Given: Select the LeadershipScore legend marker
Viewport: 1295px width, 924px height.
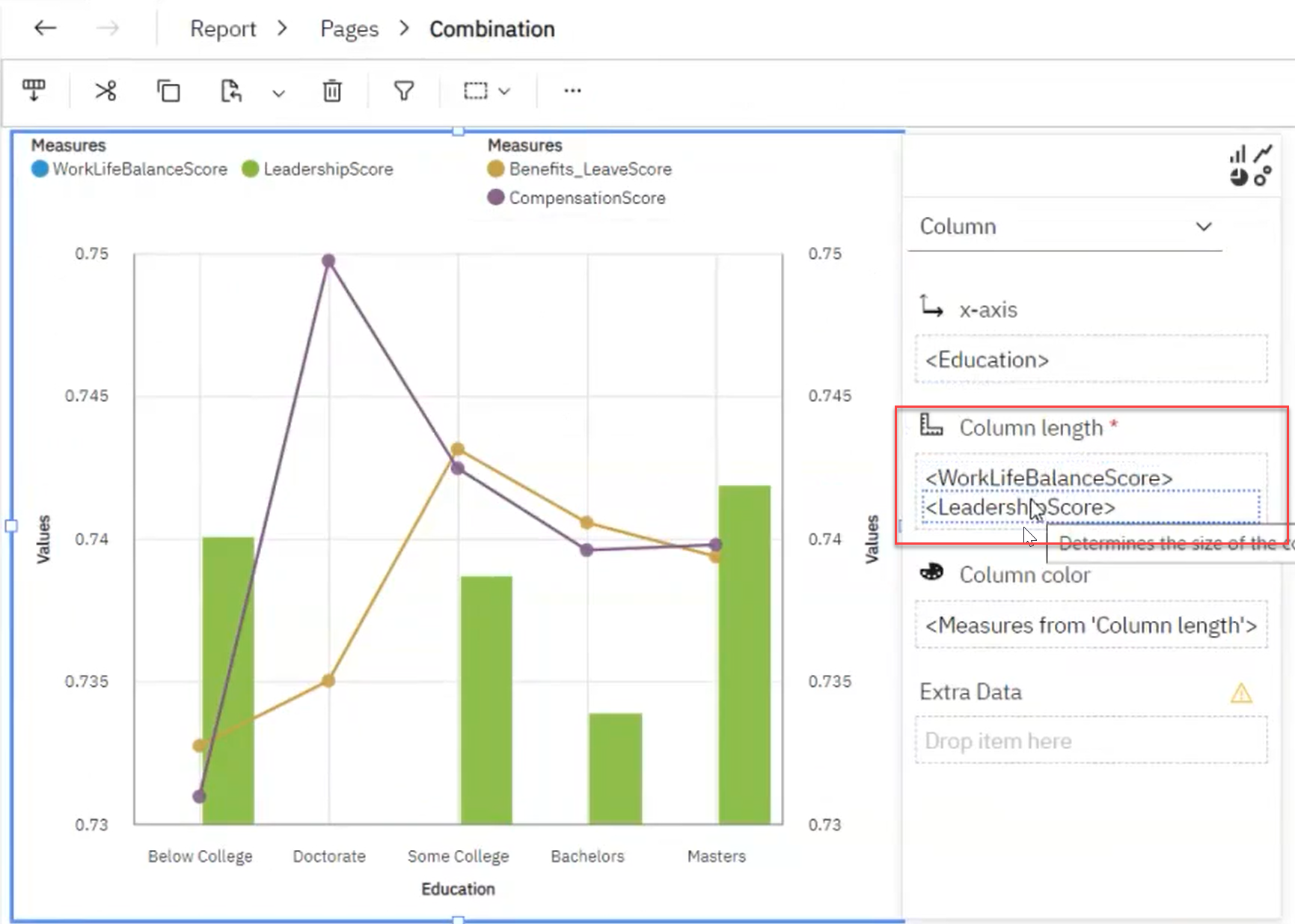Looking at the screenshot, I should click(x=250, y=169).
